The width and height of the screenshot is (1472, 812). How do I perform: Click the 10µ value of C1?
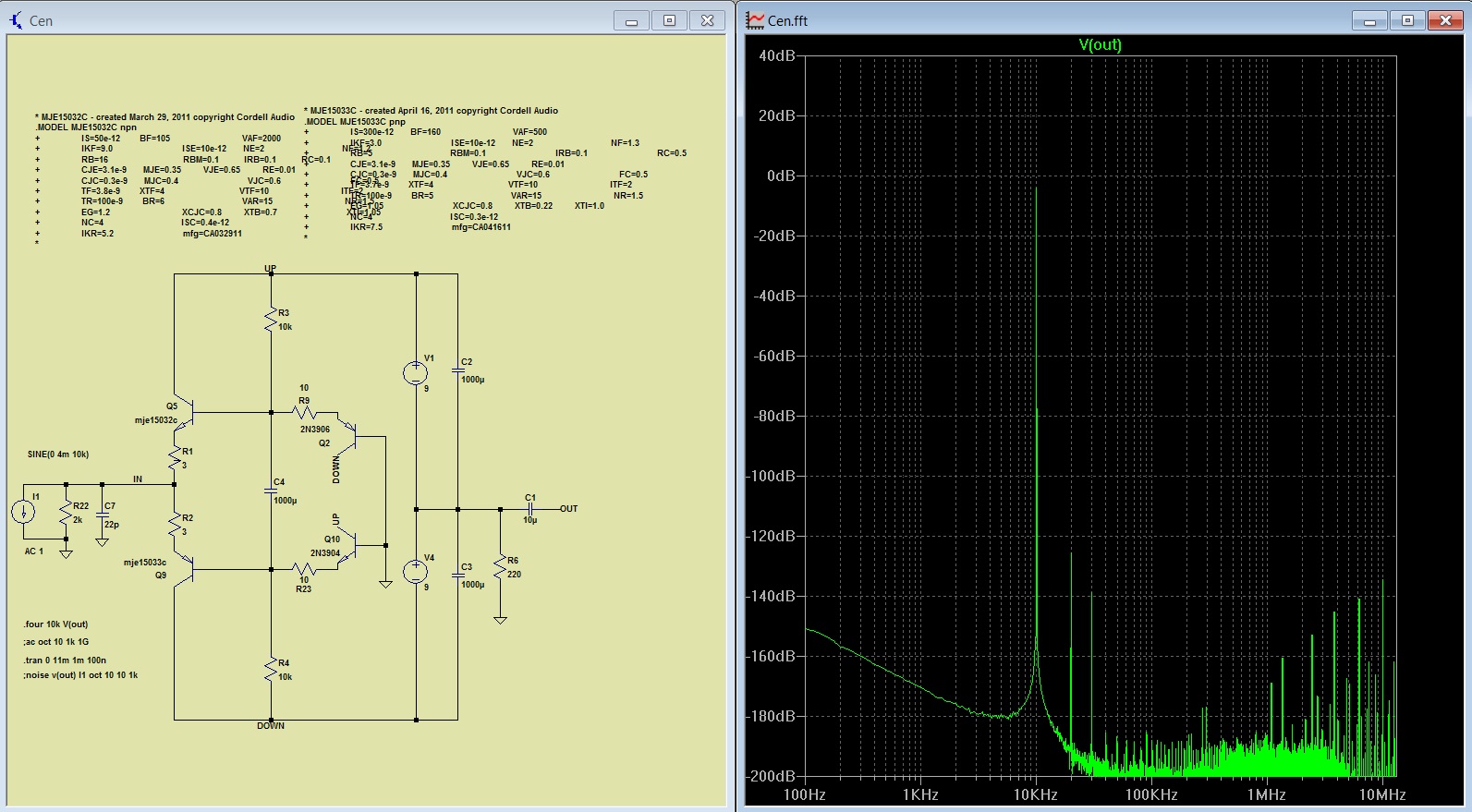click(x=530, y=520)
